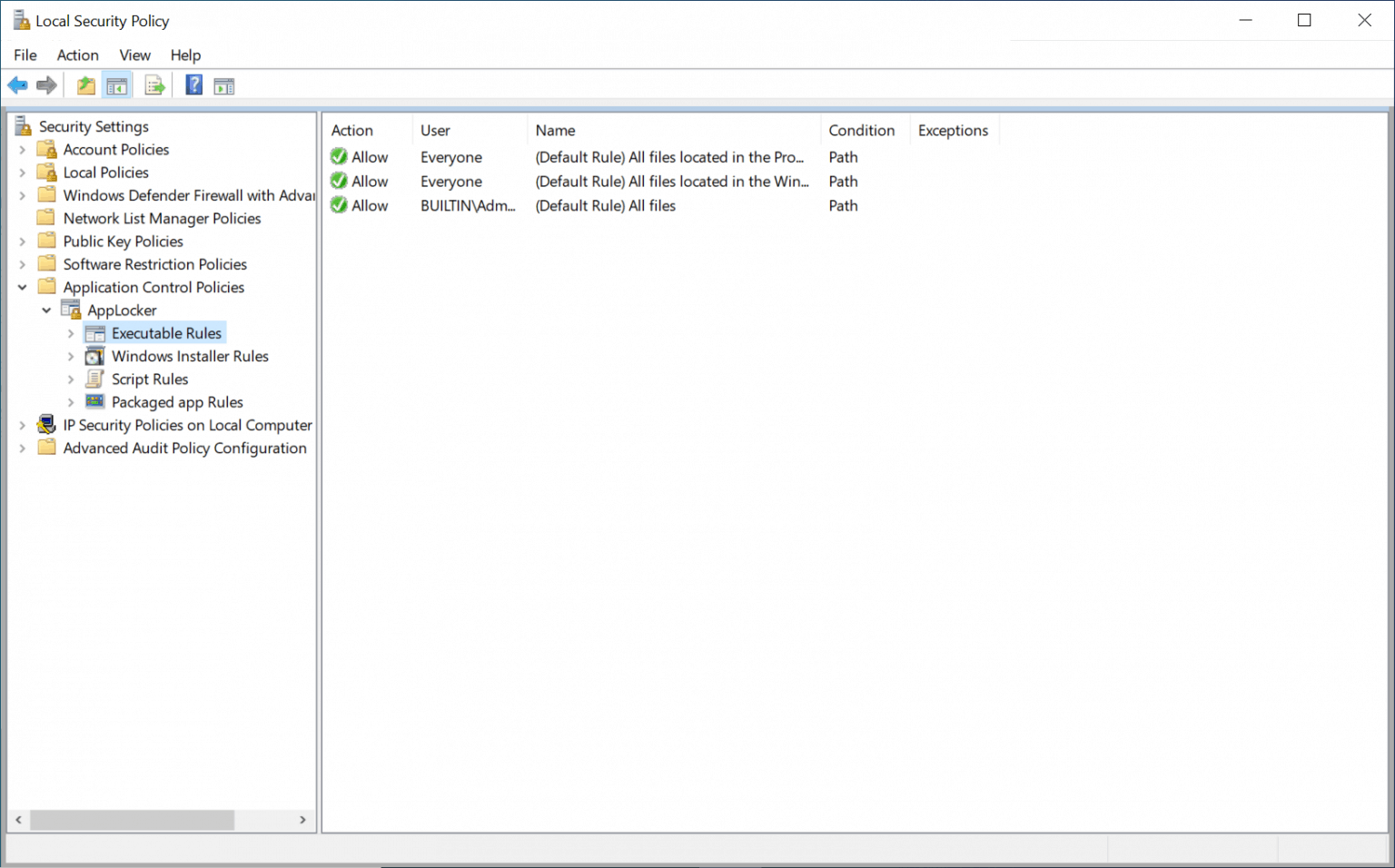Expand Windows Defender Firewall node

pyautogui.click(x=23, y=195)
